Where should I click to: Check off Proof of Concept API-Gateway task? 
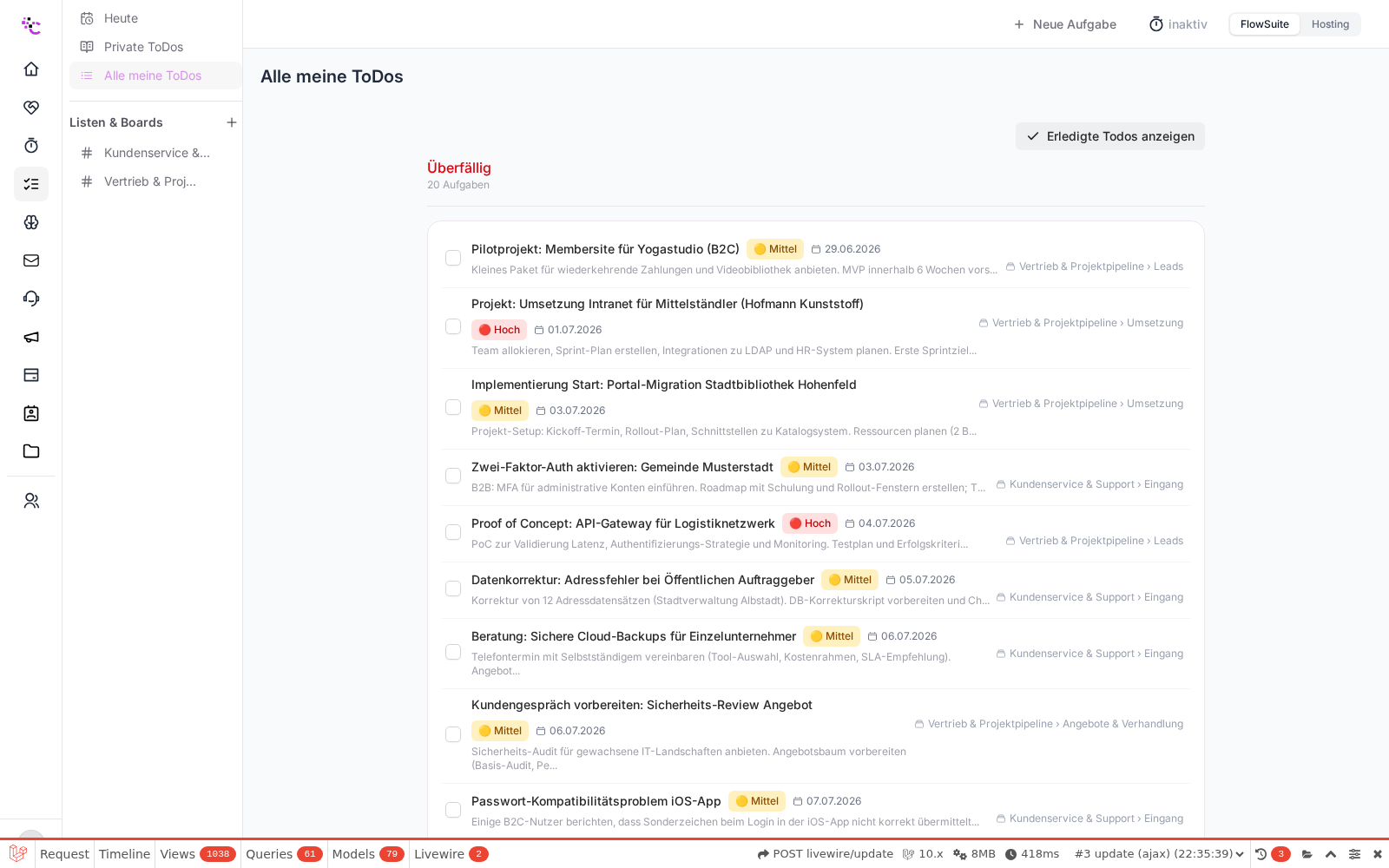point(453,532)
